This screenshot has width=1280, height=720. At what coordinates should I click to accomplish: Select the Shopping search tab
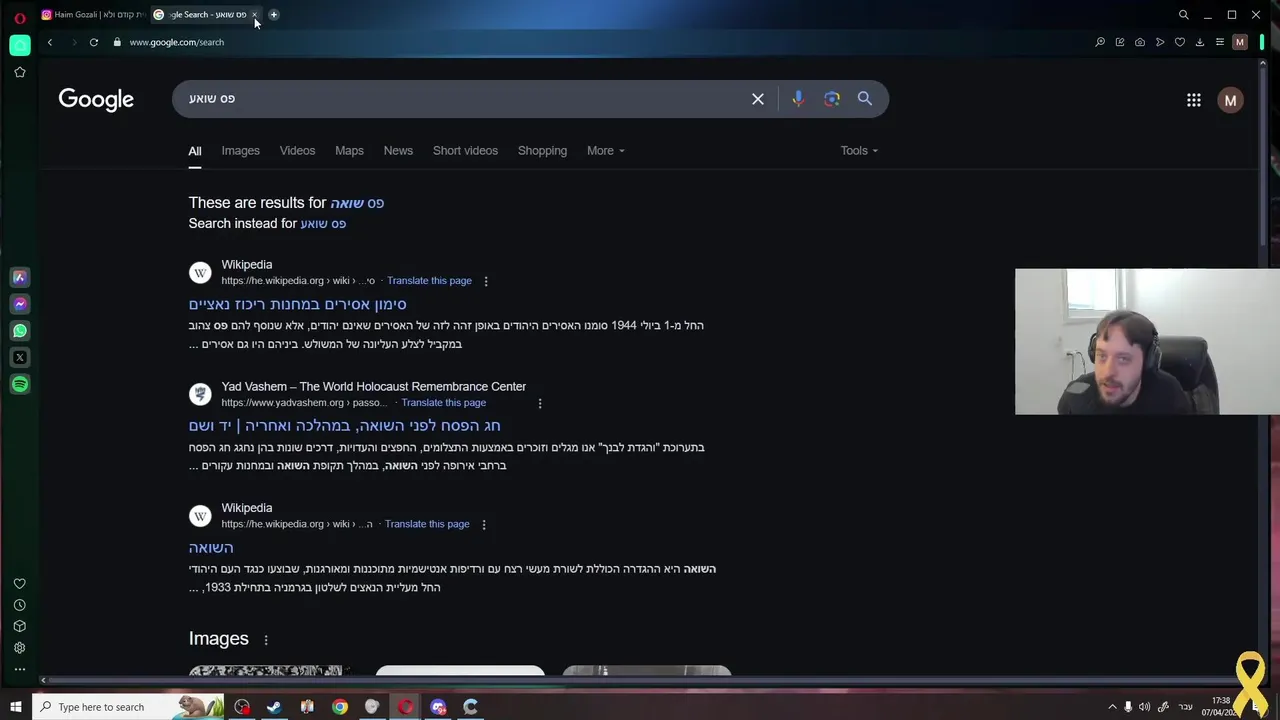[x=542, y=151]
